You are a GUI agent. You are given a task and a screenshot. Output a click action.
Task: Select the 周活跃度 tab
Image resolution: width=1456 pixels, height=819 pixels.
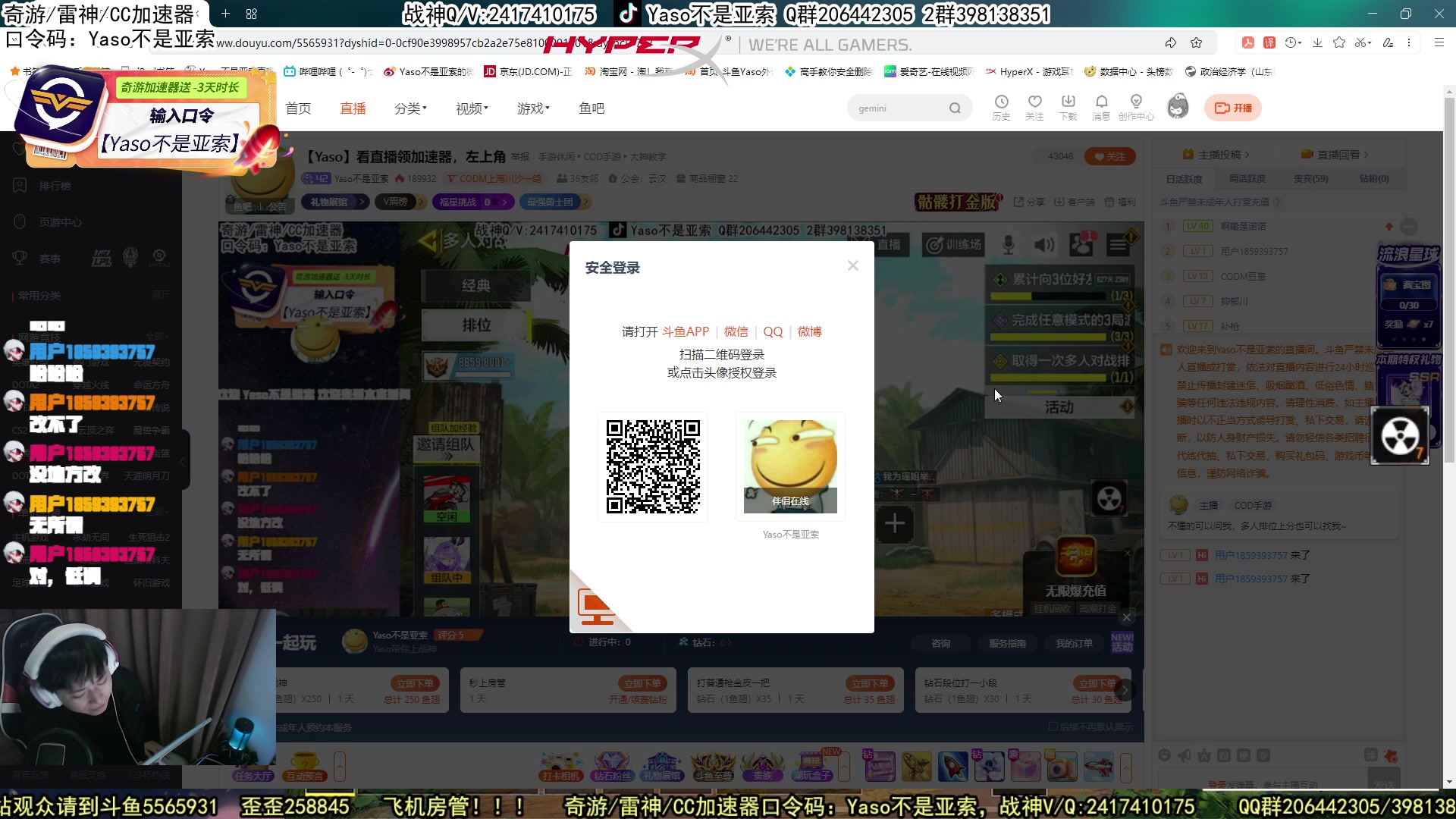(x=1247, y=179)
